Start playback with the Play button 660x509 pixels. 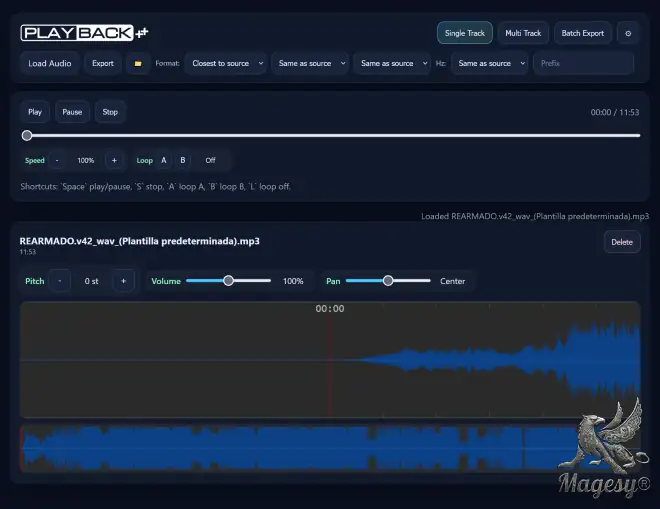[35, 112]
